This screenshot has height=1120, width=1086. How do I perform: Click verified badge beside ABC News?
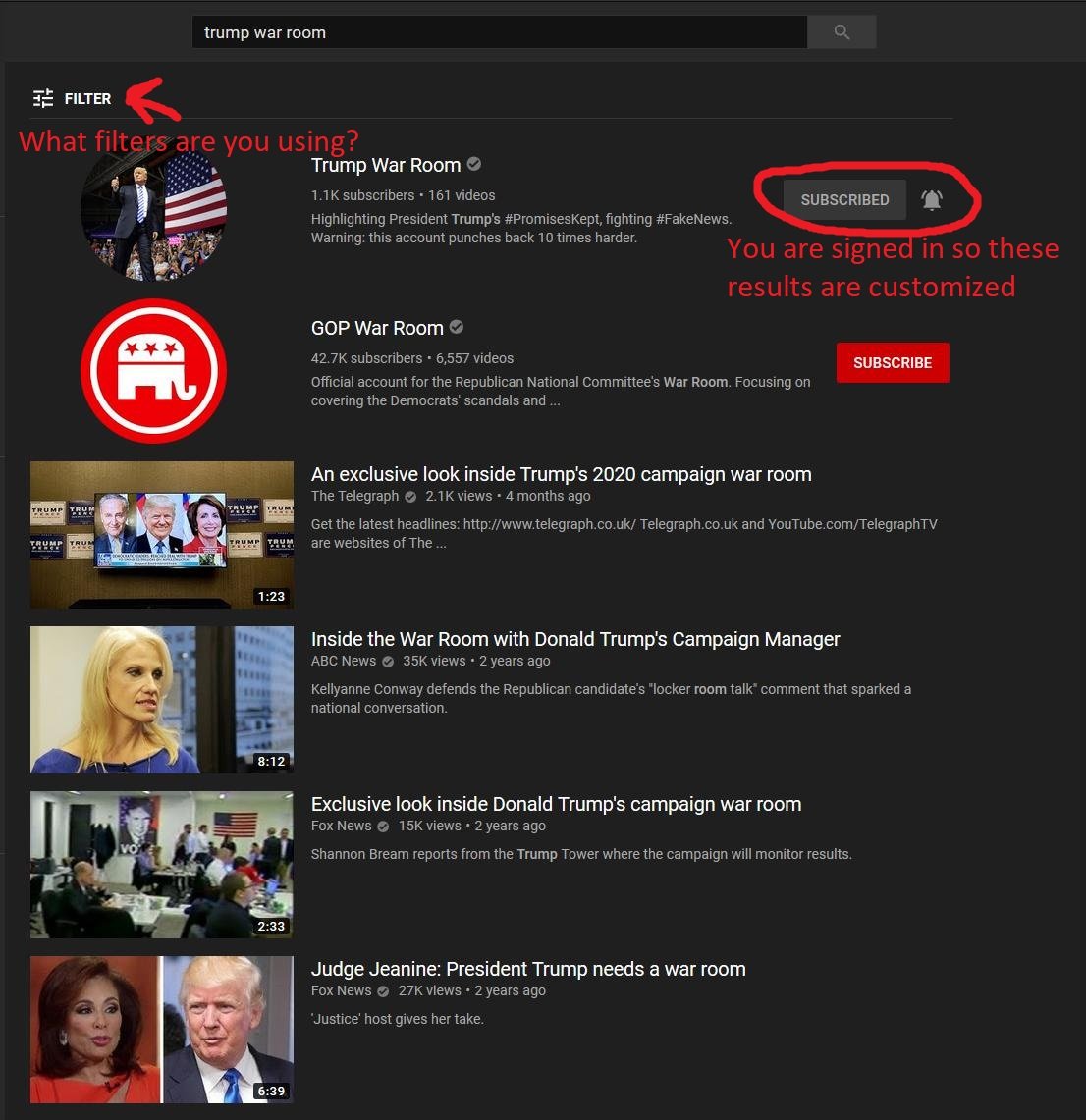tap(388, 662)
